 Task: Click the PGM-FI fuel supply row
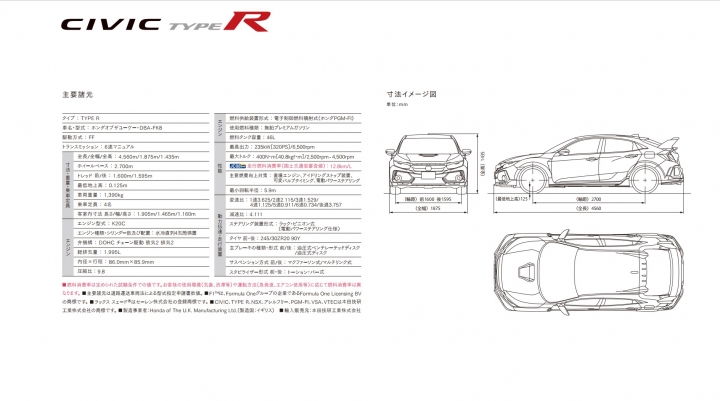294,118
